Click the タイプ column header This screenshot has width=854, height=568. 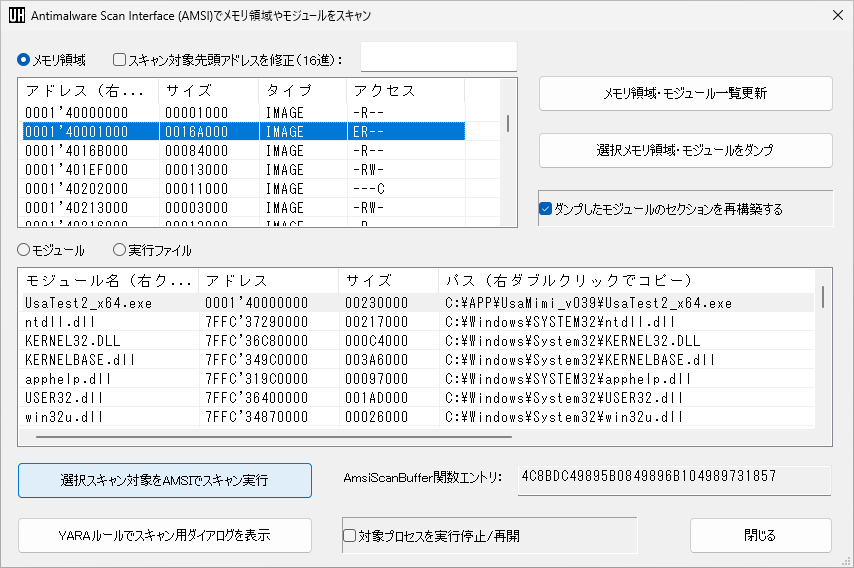tap(303, 91)
